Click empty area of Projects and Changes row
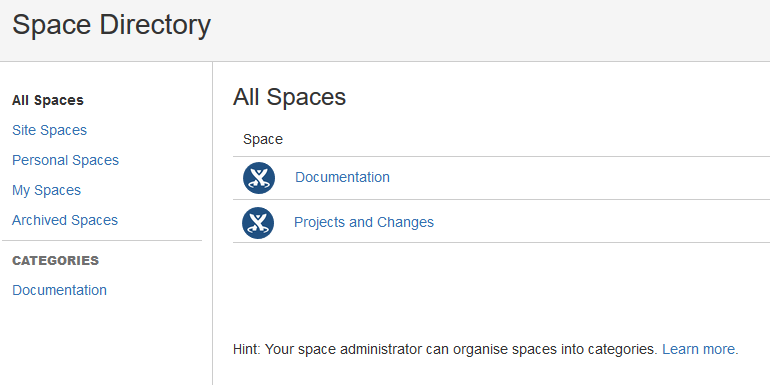Screen dimensions: 770x385 point(599,223)
